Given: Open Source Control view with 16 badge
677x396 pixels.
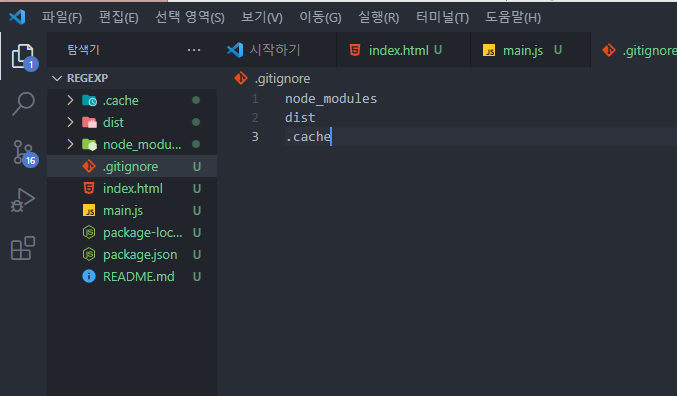Looking at the screenshot, I should (24, 153).
